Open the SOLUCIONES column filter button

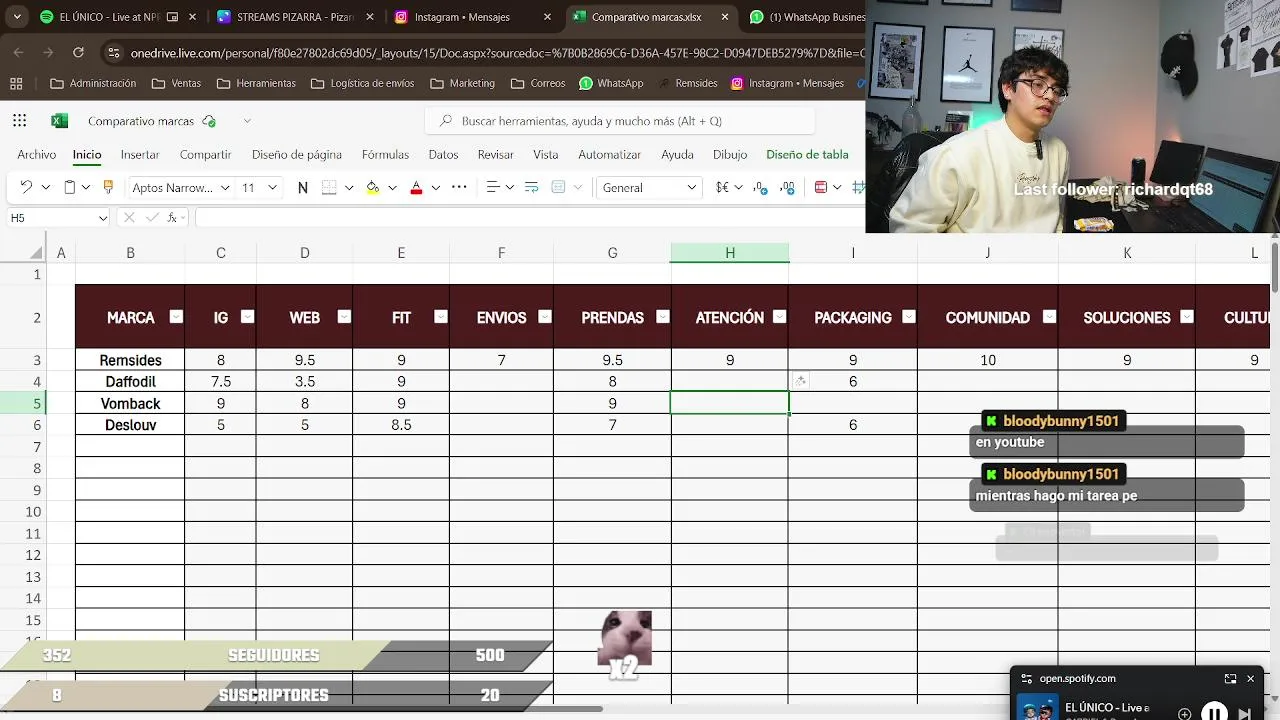pyautogui.click(x=1187, y=317)
